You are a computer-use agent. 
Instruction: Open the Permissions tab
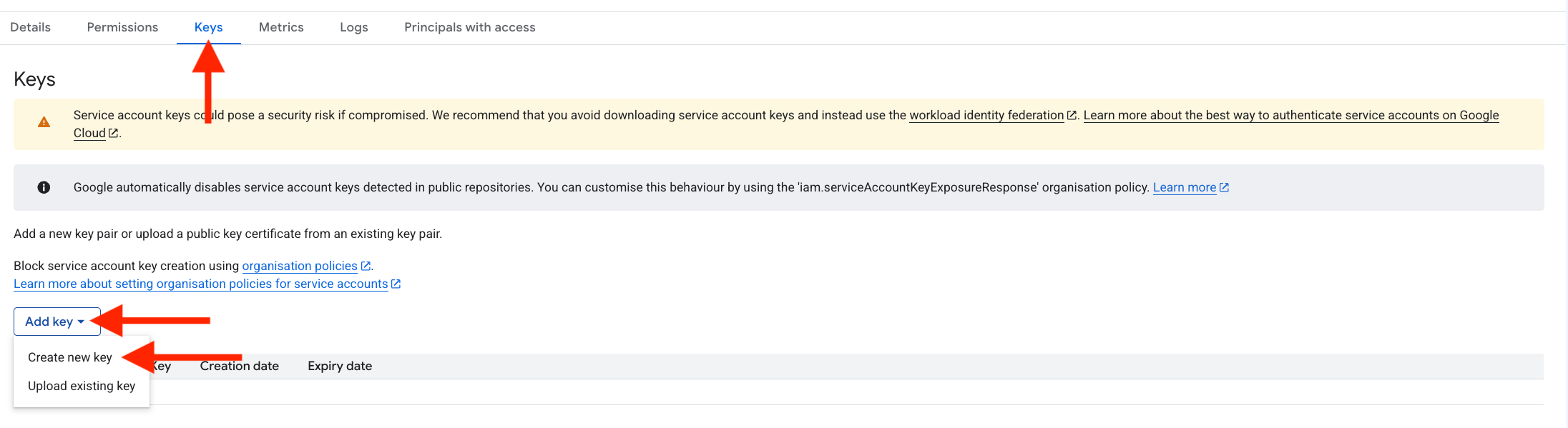click(x=122, y=27)
